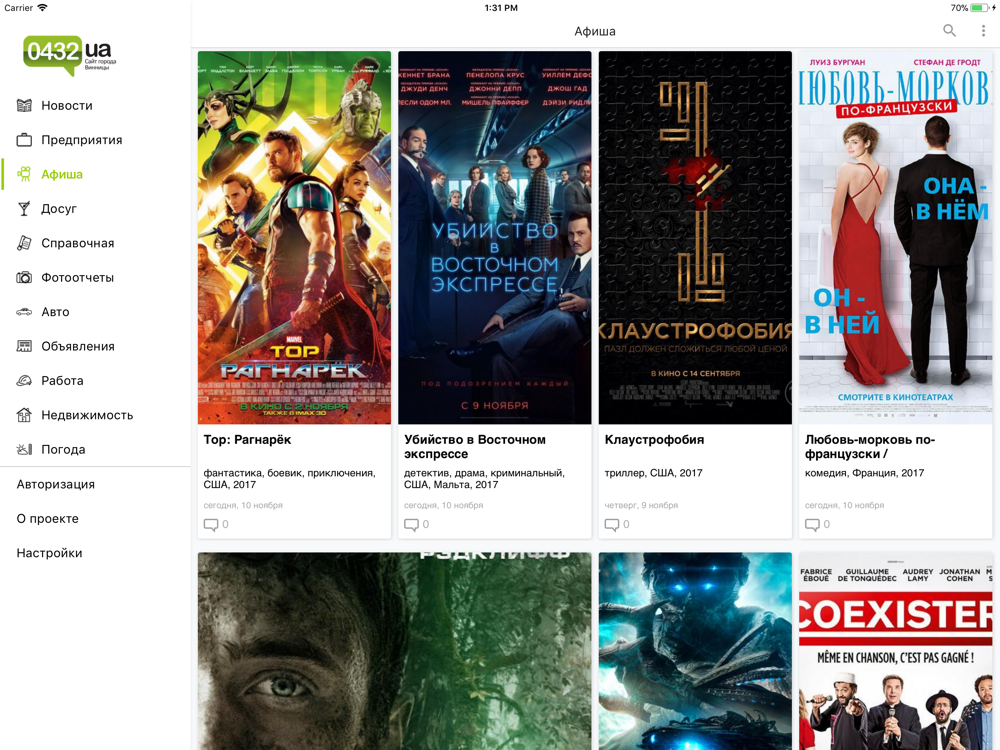Click the Справочная directory icon

point(24,243)
